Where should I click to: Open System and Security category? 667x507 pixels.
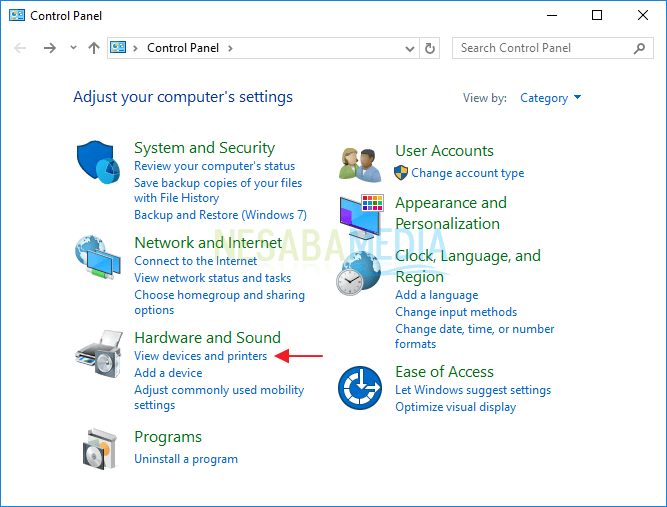click(204, 148)
